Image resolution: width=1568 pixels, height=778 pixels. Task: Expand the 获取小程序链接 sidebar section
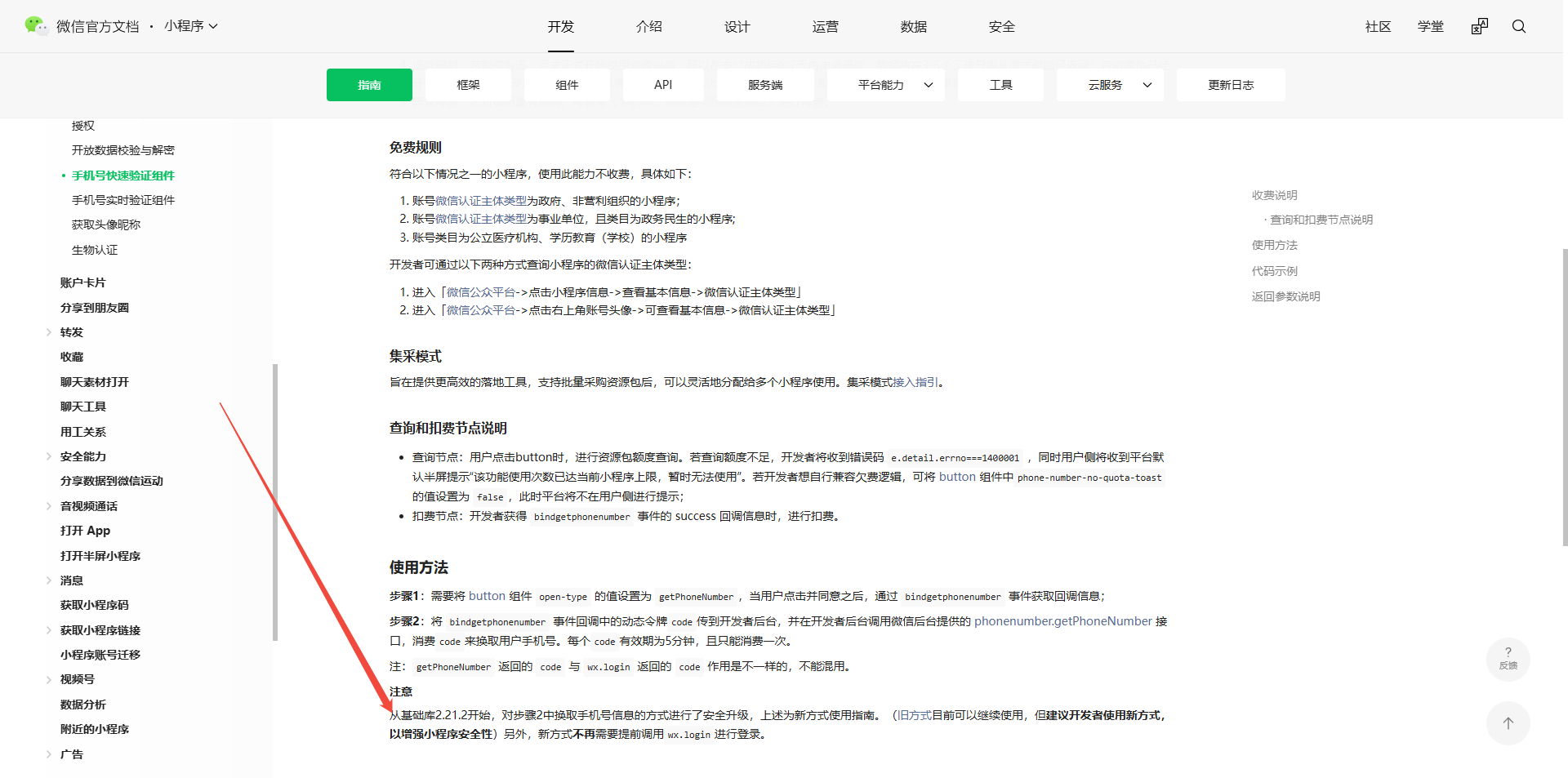coord(49,630)
